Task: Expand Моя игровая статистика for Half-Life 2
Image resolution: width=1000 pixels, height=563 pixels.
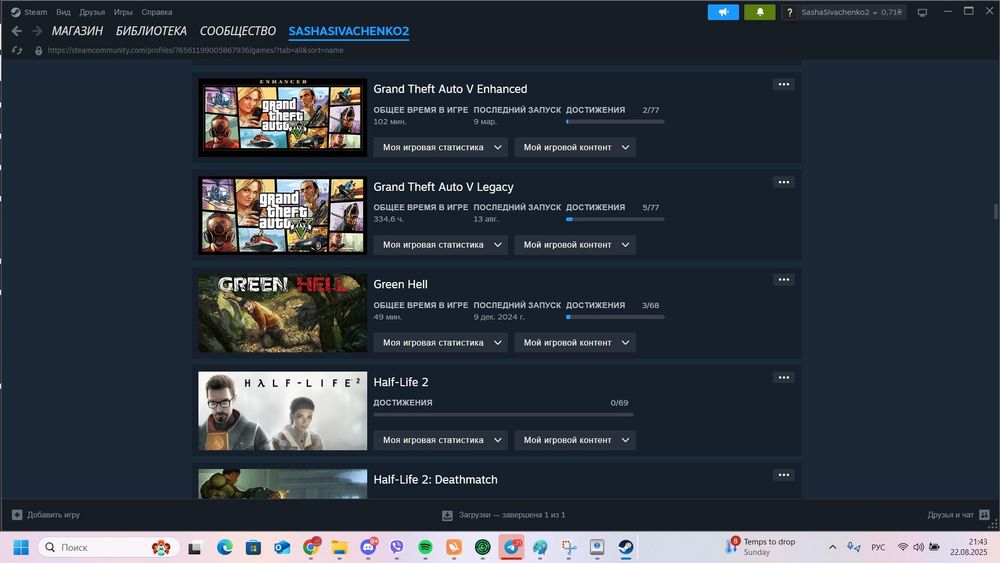Action: click(441, 440)
